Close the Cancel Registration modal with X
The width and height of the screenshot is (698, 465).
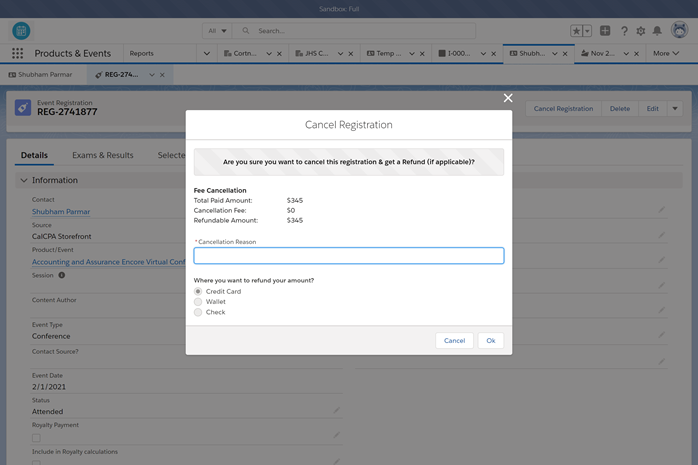[x=508, y=98]
